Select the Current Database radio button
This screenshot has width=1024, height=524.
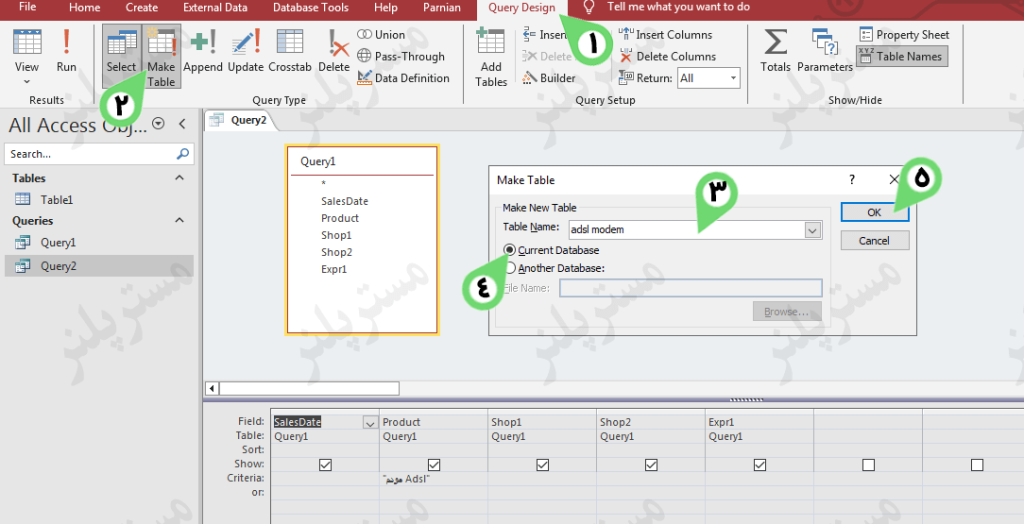[x=509, y=250]
